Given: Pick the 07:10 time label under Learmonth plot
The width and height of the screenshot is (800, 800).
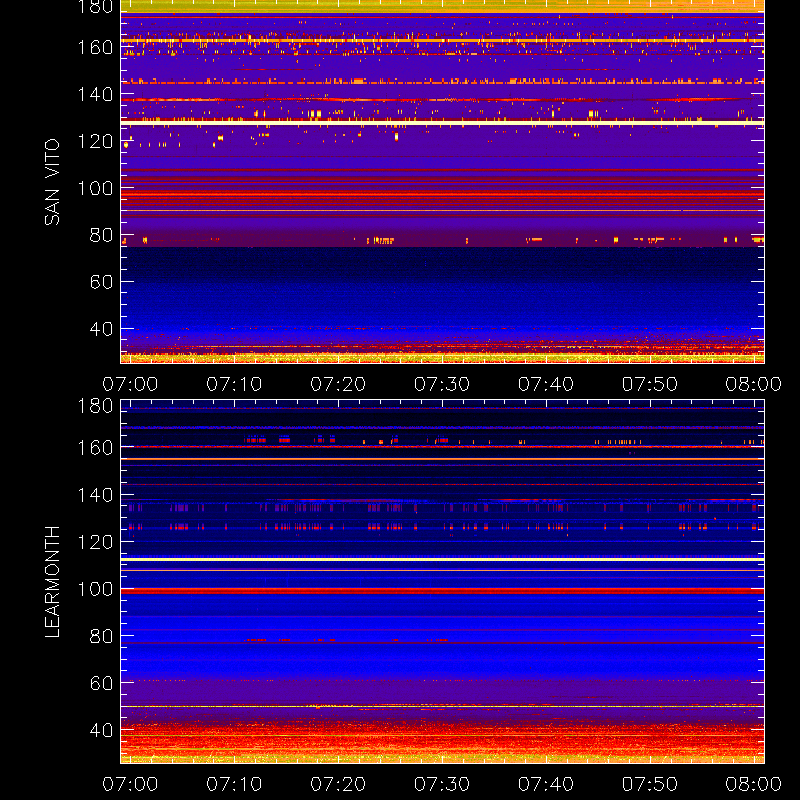Looking at the screenshot, I should (234, 784).
